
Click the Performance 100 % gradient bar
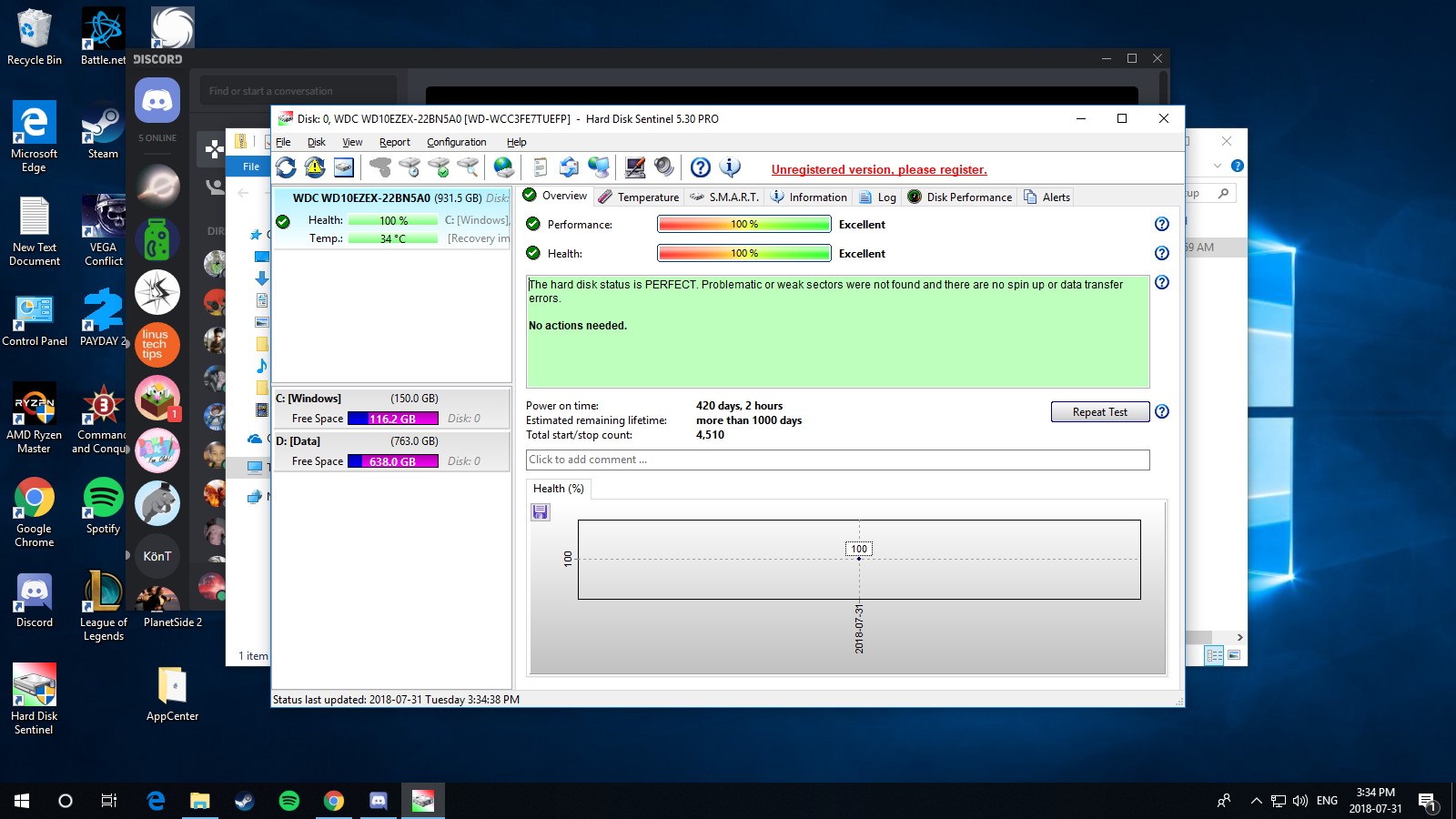point(744,224)
